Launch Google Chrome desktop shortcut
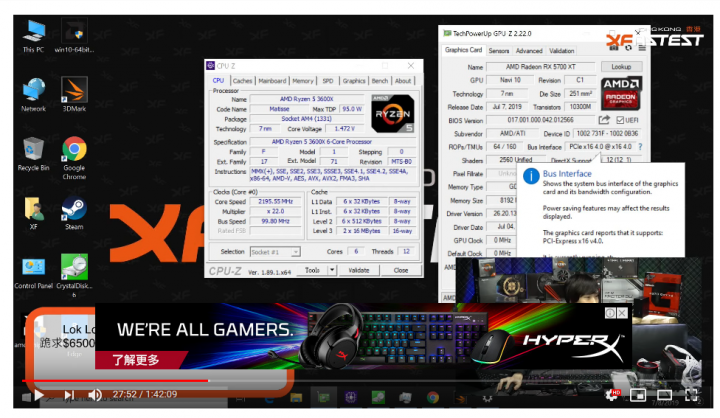 74,158
